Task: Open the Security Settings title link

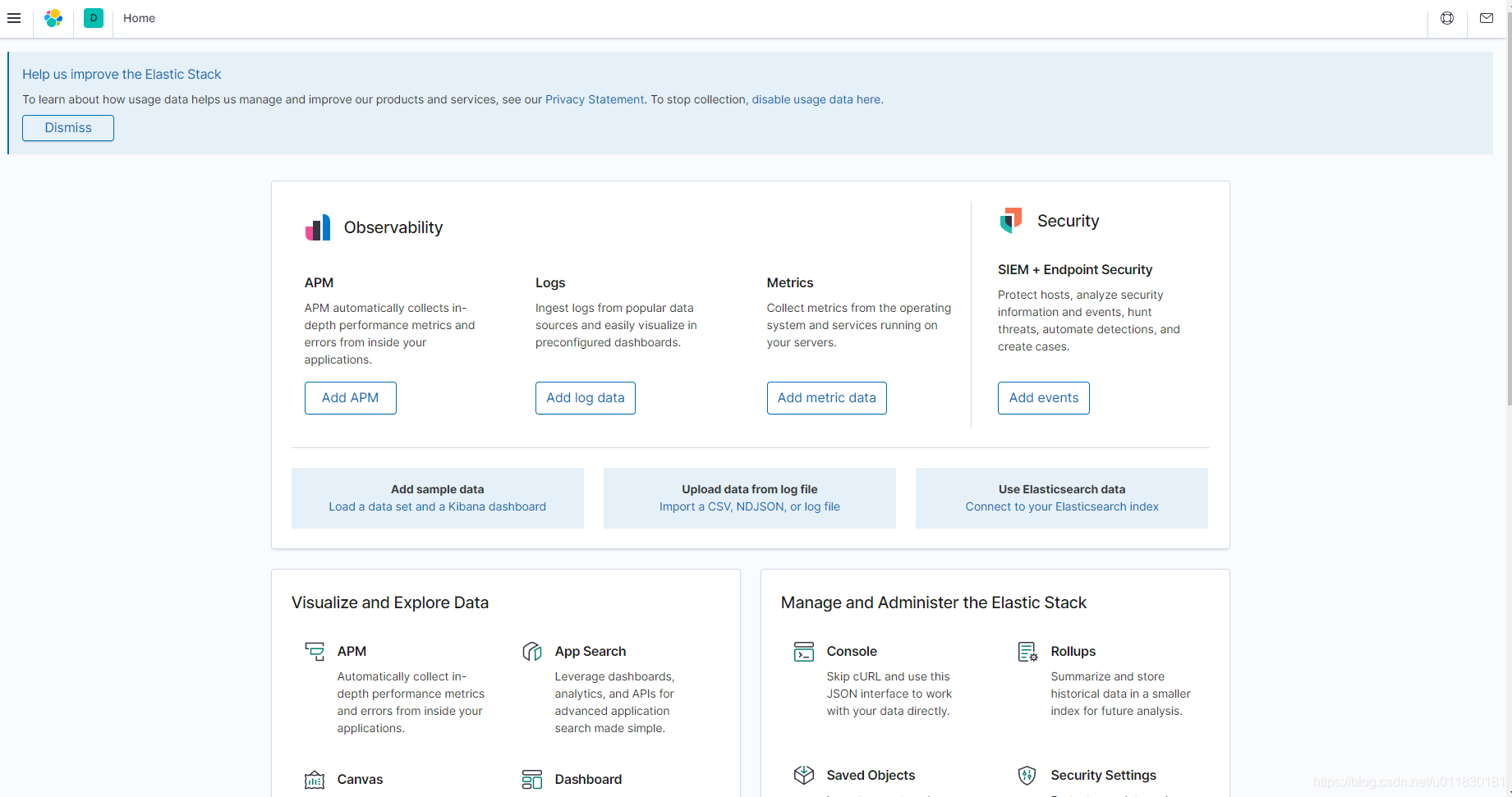Action: tap(1104, 776)
